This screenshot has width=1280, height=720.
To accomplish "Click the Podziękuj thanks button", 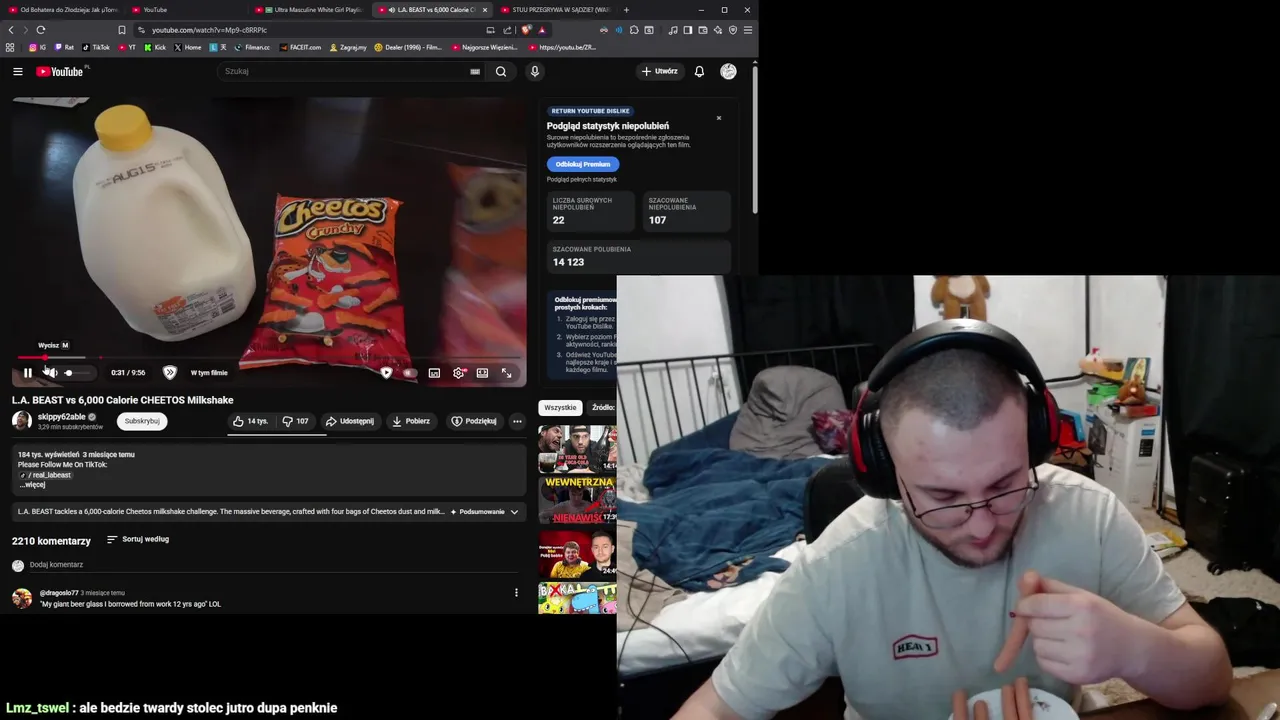I will pyautogui.click(x=474, y=421).
